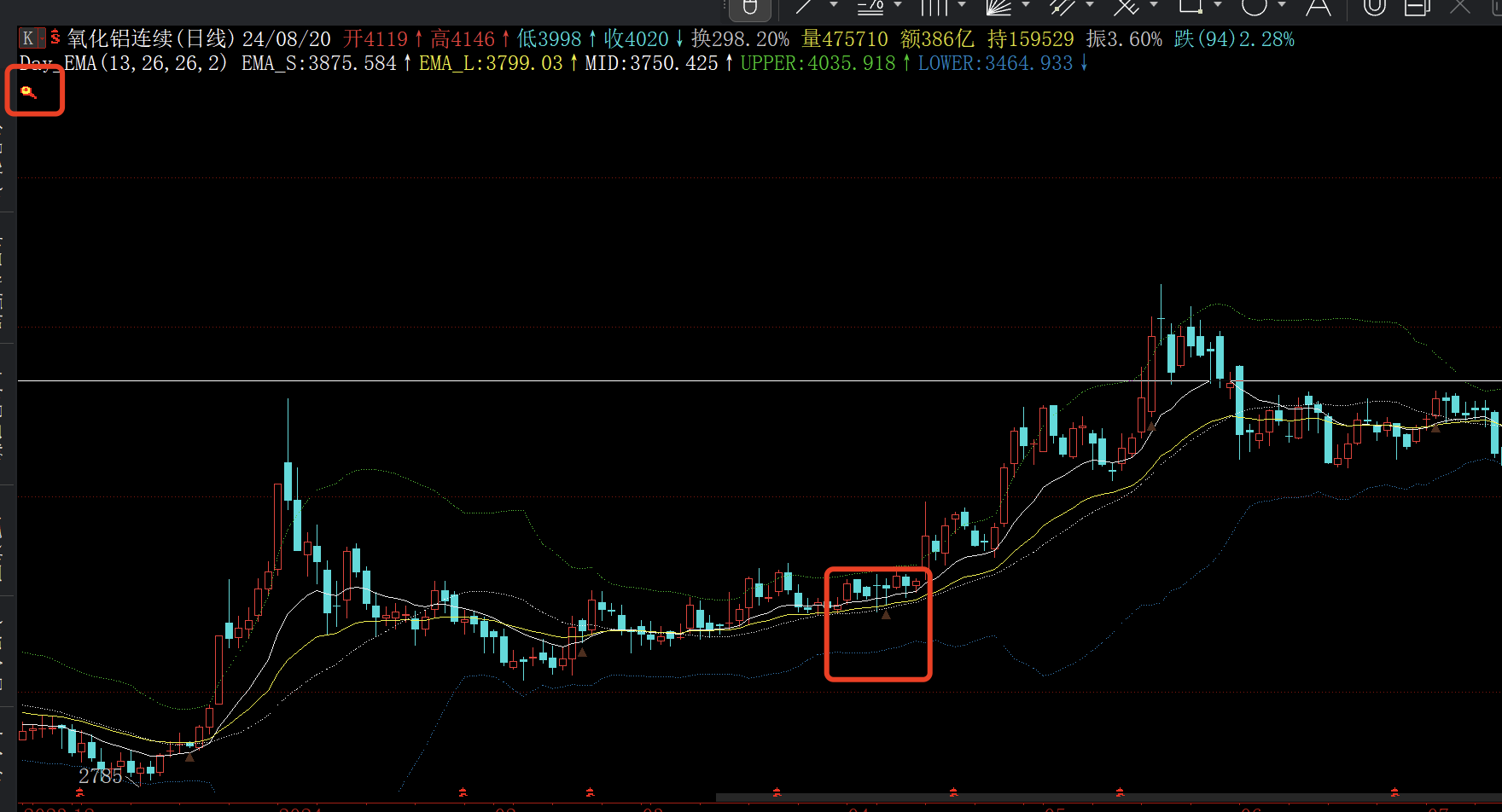Viewport: 1502px width, 812px height.
Task: Click the amplitude 振3.60%
Action: click(1124, 39)
